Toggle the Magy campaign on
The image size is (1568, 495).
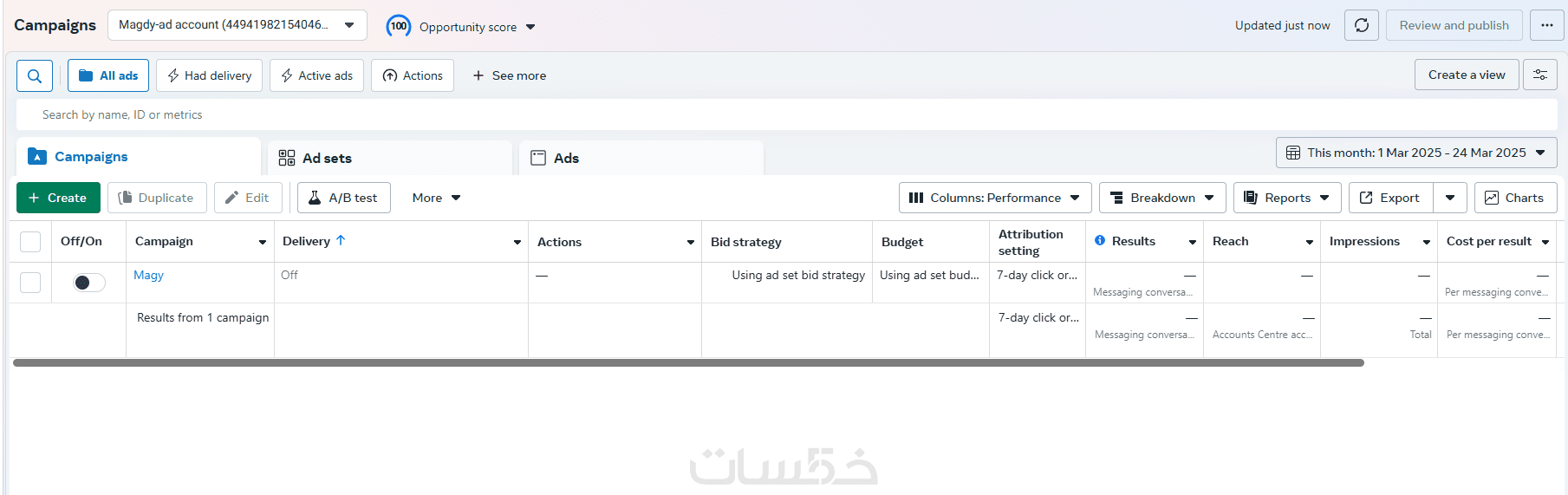[88, 283]
